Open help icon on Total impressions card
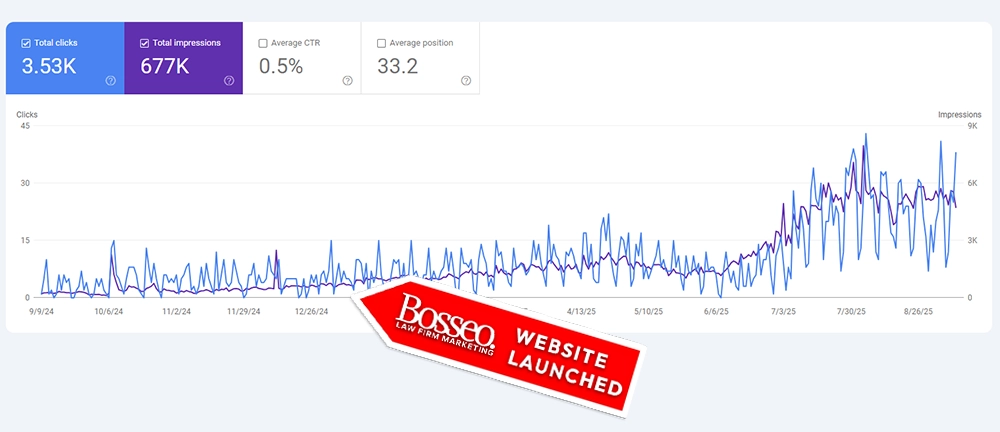The width and height of the screenshot is (1000, 432). 229,81
